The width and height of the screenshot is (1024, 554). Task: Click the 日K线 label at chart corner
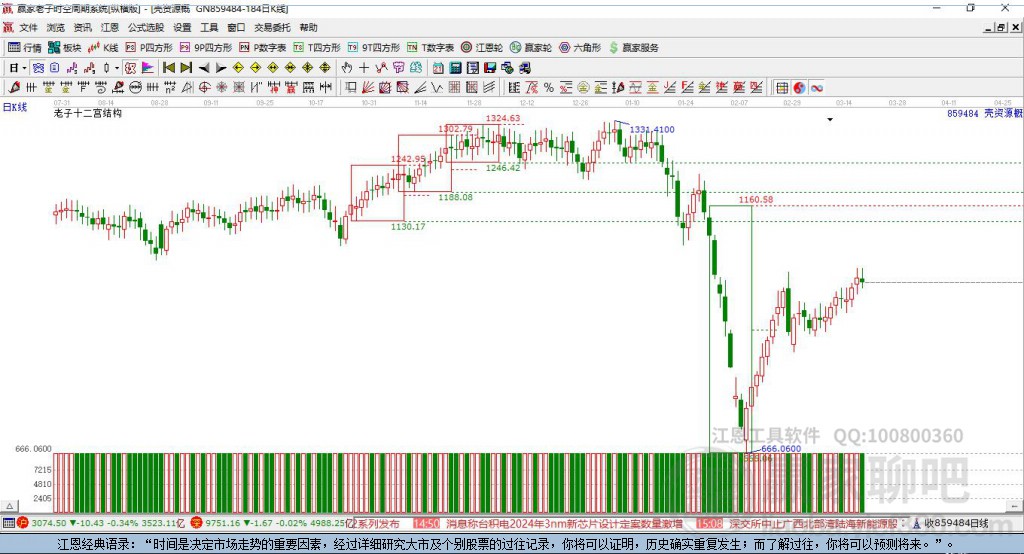pos(15,107)
